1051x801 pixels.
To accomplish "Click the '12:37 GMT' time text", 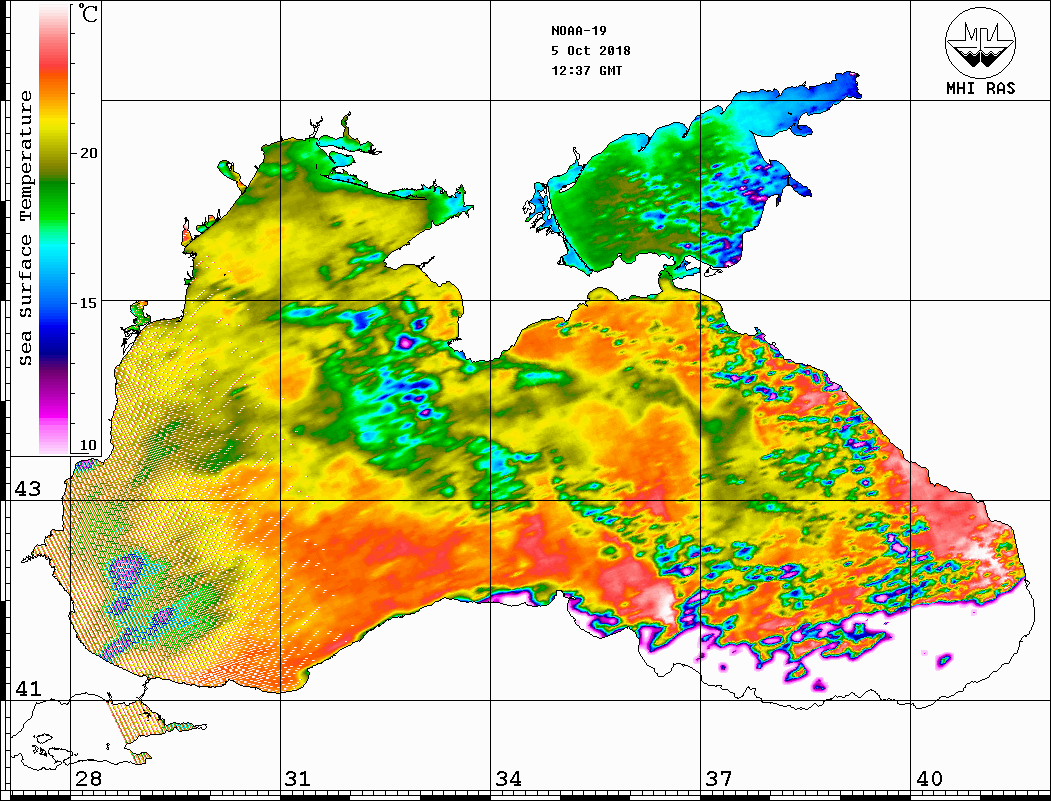I will (586, 71).
